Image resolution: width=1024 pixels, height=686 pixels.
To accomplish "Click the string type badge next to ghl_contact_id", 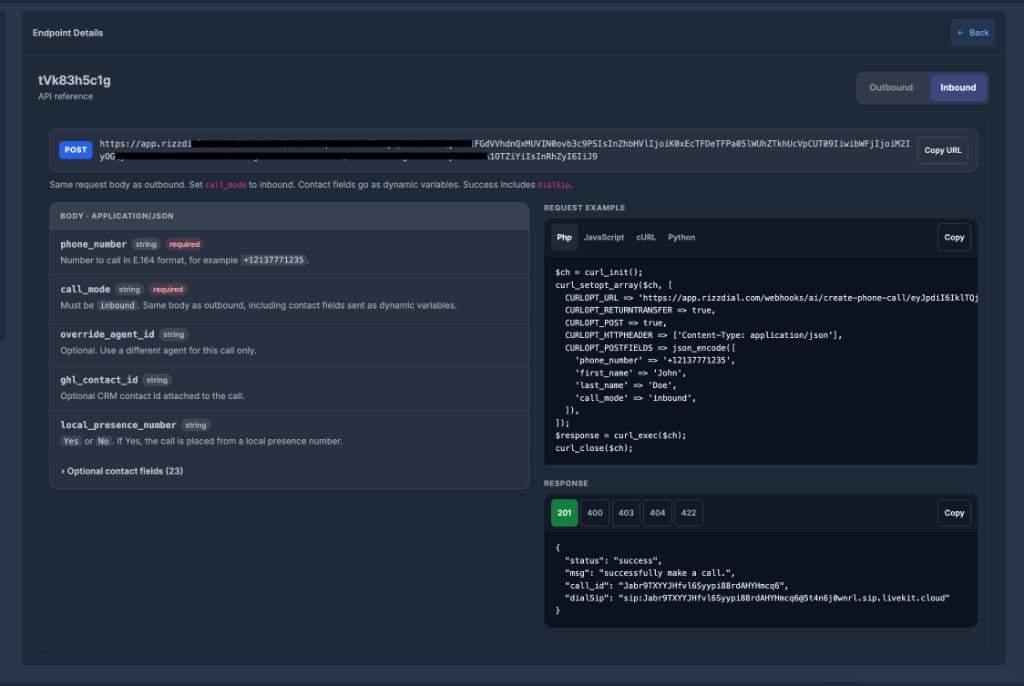I will pos(157,380).
